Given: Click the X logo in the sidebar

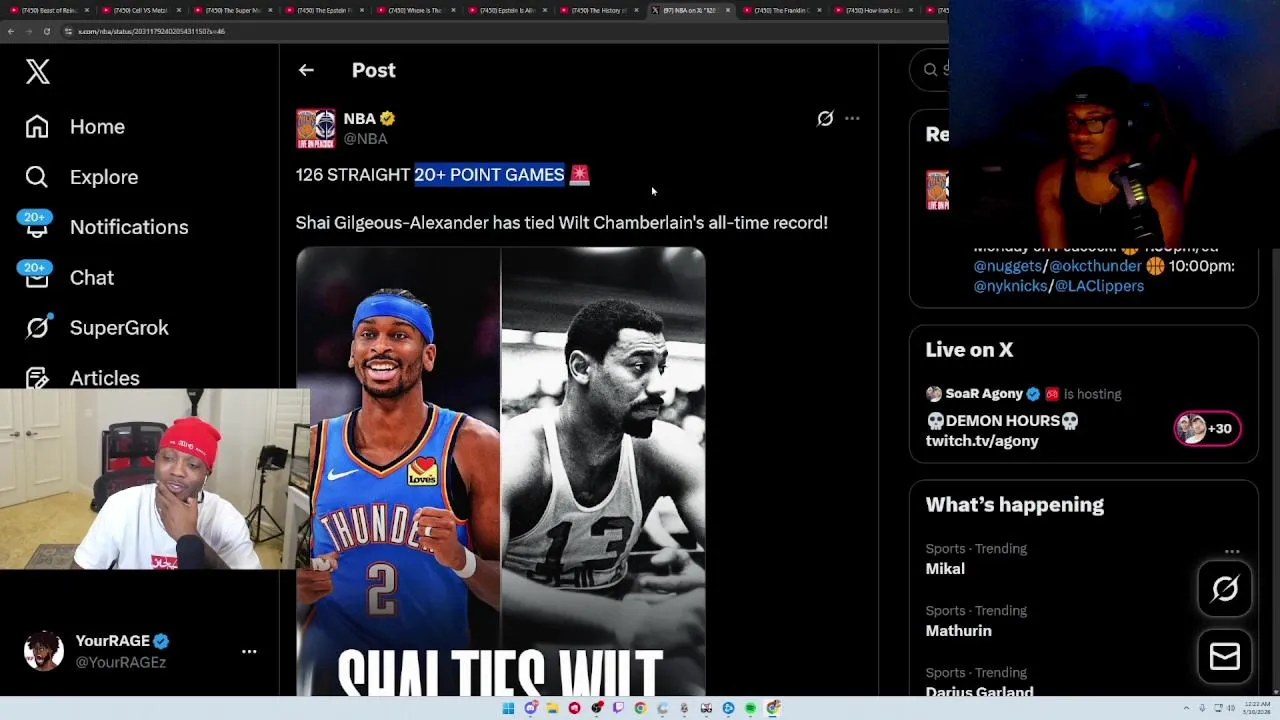Looking at the screenshot, I should (37, 71).
